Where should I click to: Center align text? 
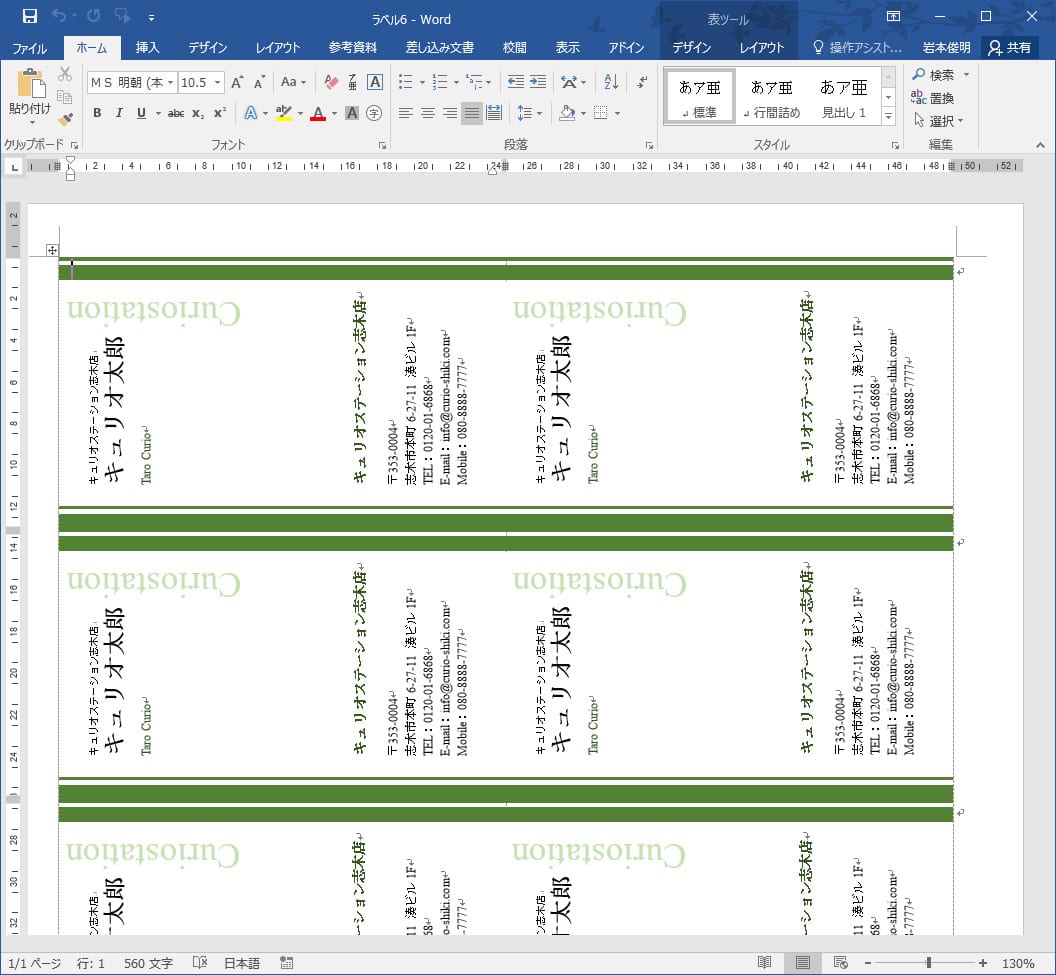pos(428,113)
